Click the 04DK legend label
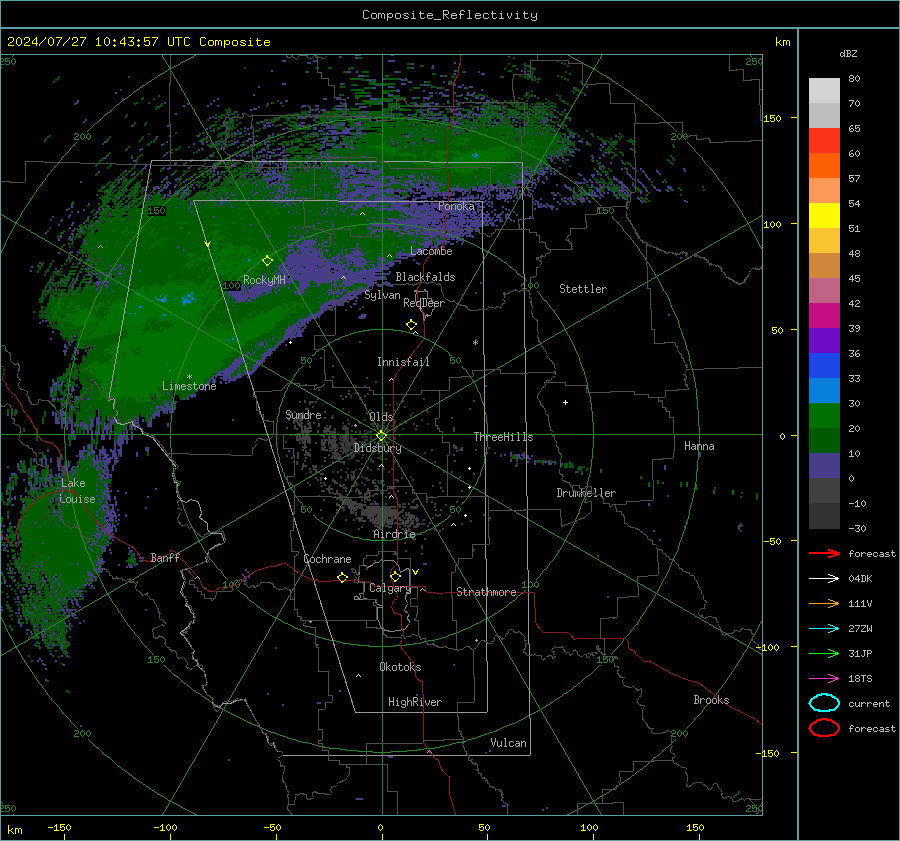900x841 pixels. point(860,579)
